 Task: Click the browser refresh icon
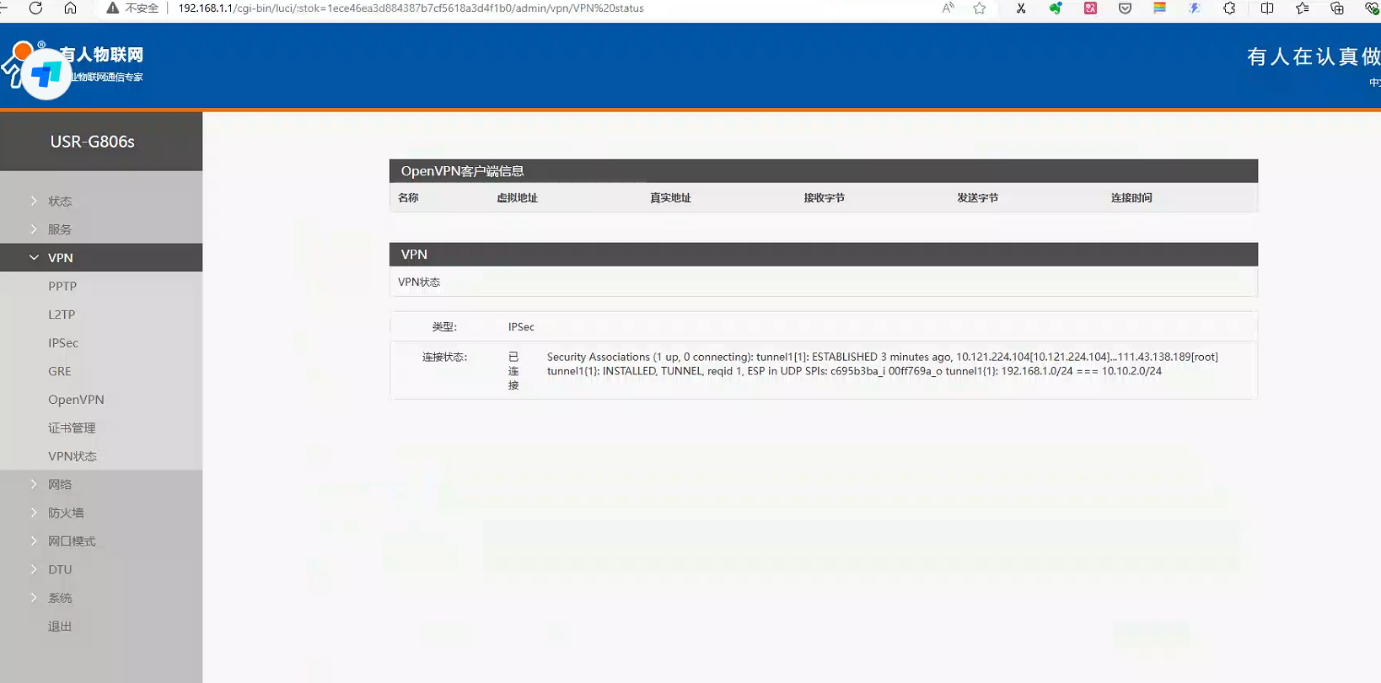pyautogui.click(x=36, y=8)
